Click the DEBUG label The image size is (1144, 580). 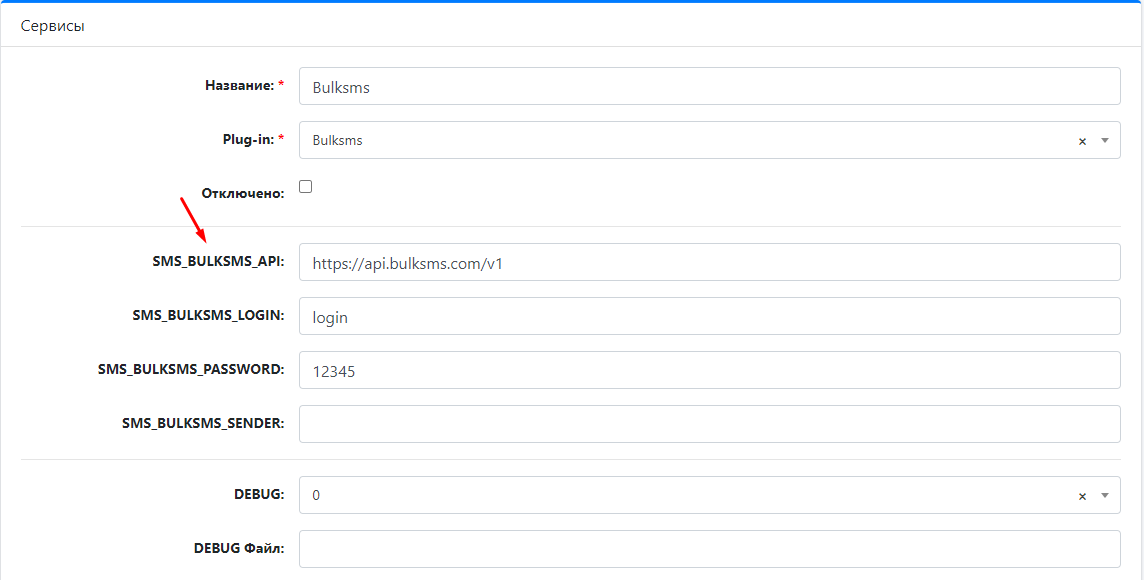(259, 494)
